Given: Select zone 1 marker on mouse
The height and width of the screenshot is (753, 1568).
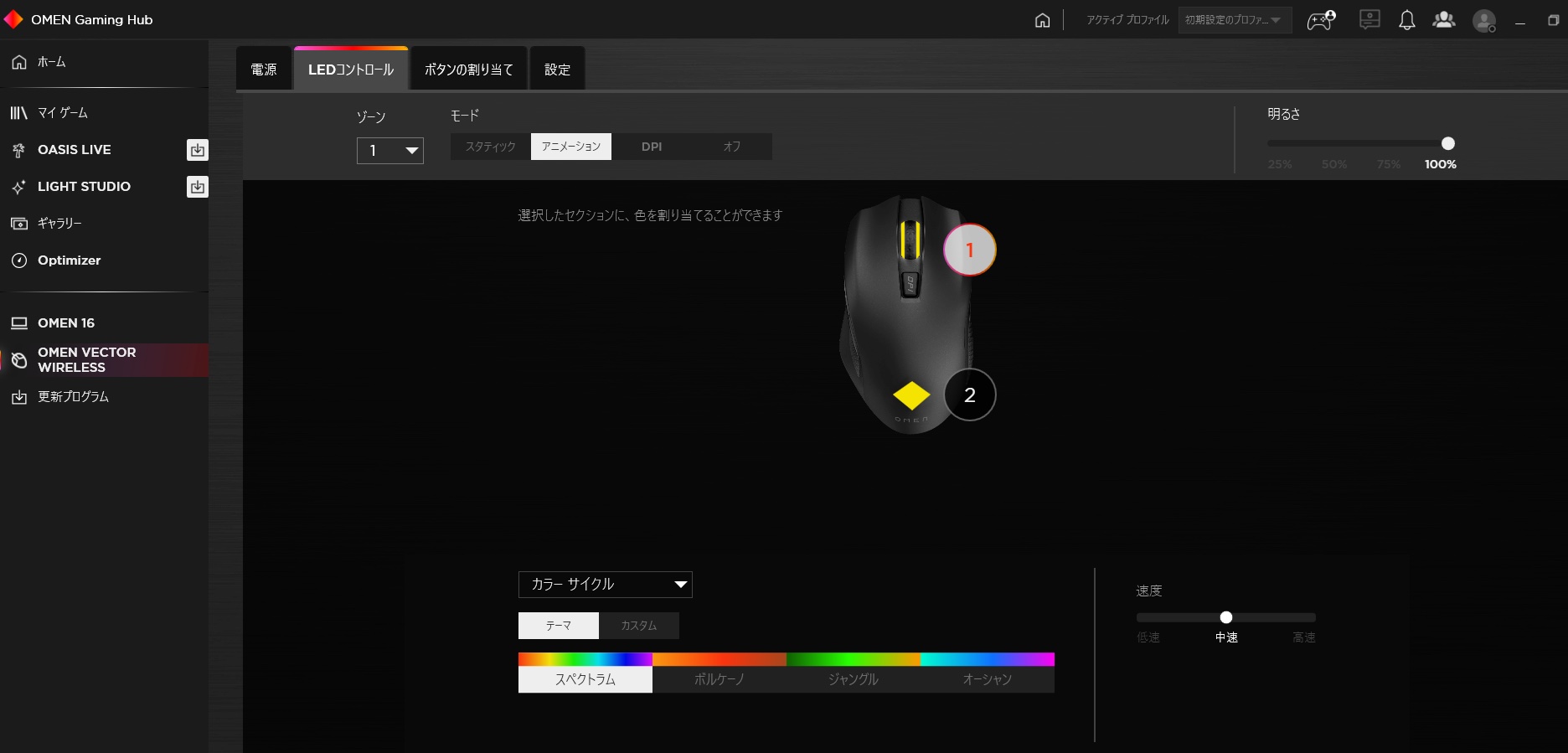Looking at the screenshot, I should 970,250.
